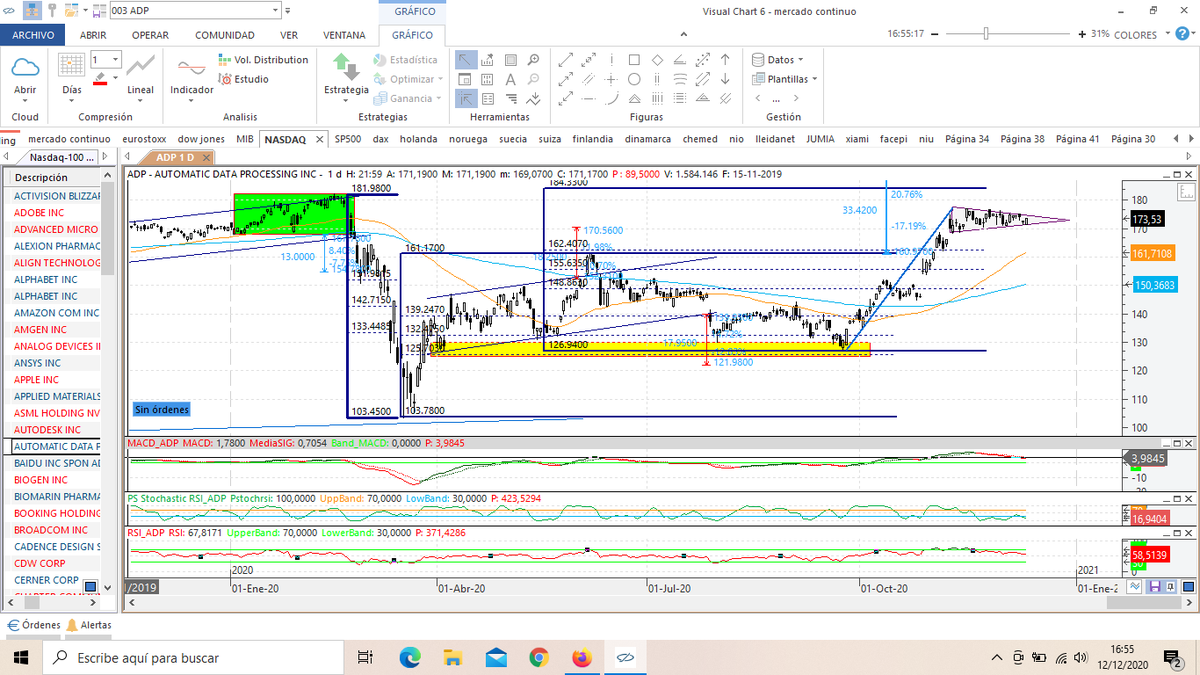This screenshot has height=675, width=1200.
Task: Choose the up arrow figure
Action: pos(725,60)
